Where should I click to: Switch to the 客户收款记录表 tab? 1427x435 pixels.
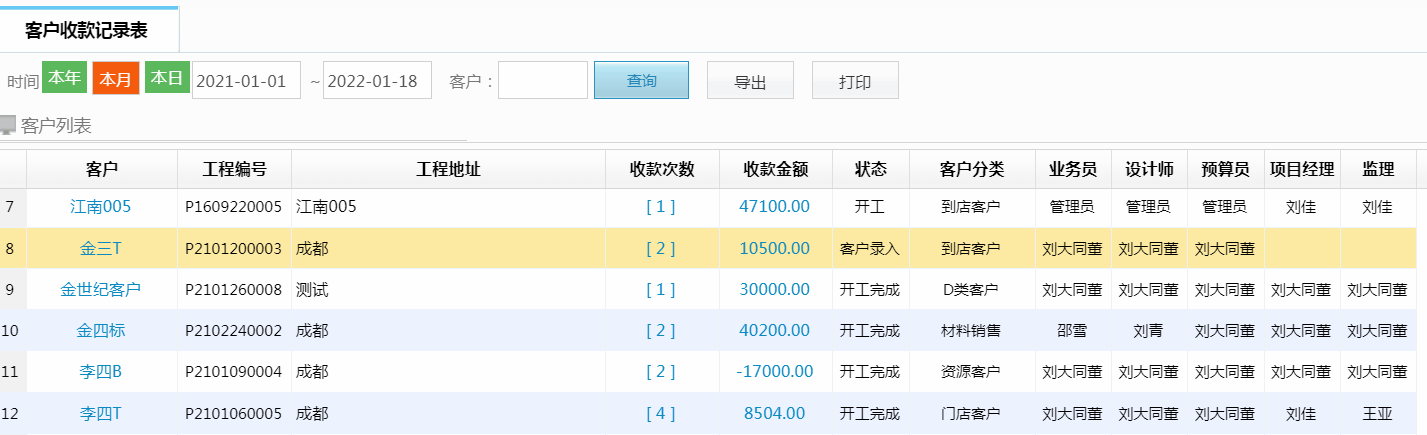pos(87,30)
